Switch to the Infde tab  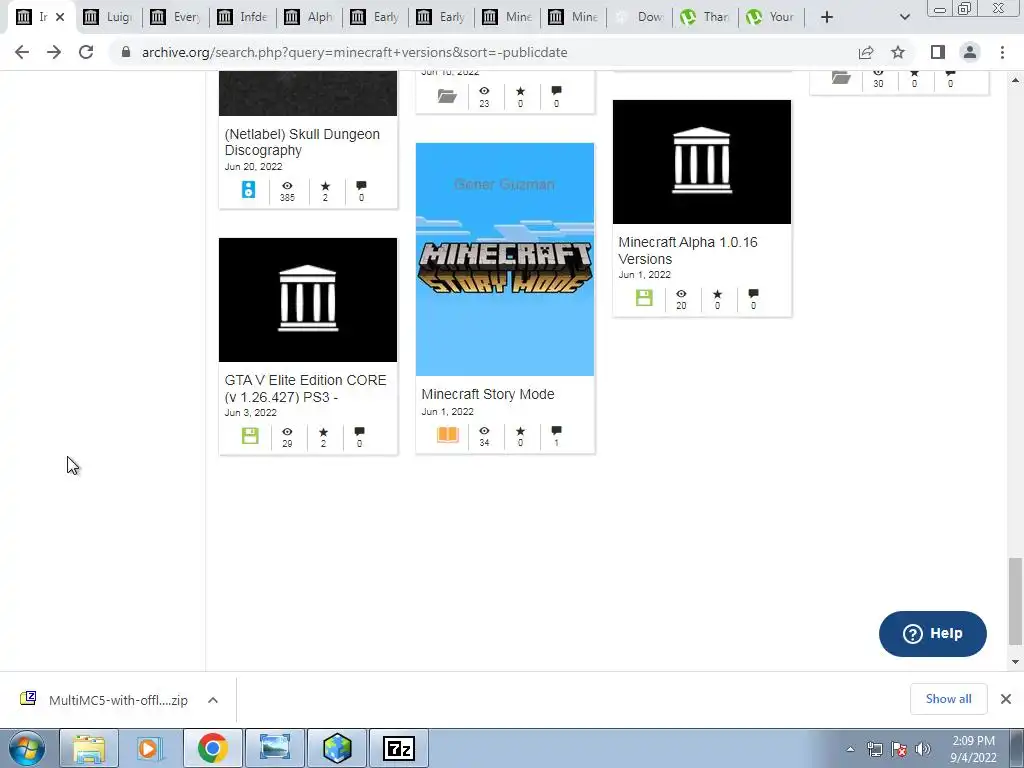click(x=242, y=17)
